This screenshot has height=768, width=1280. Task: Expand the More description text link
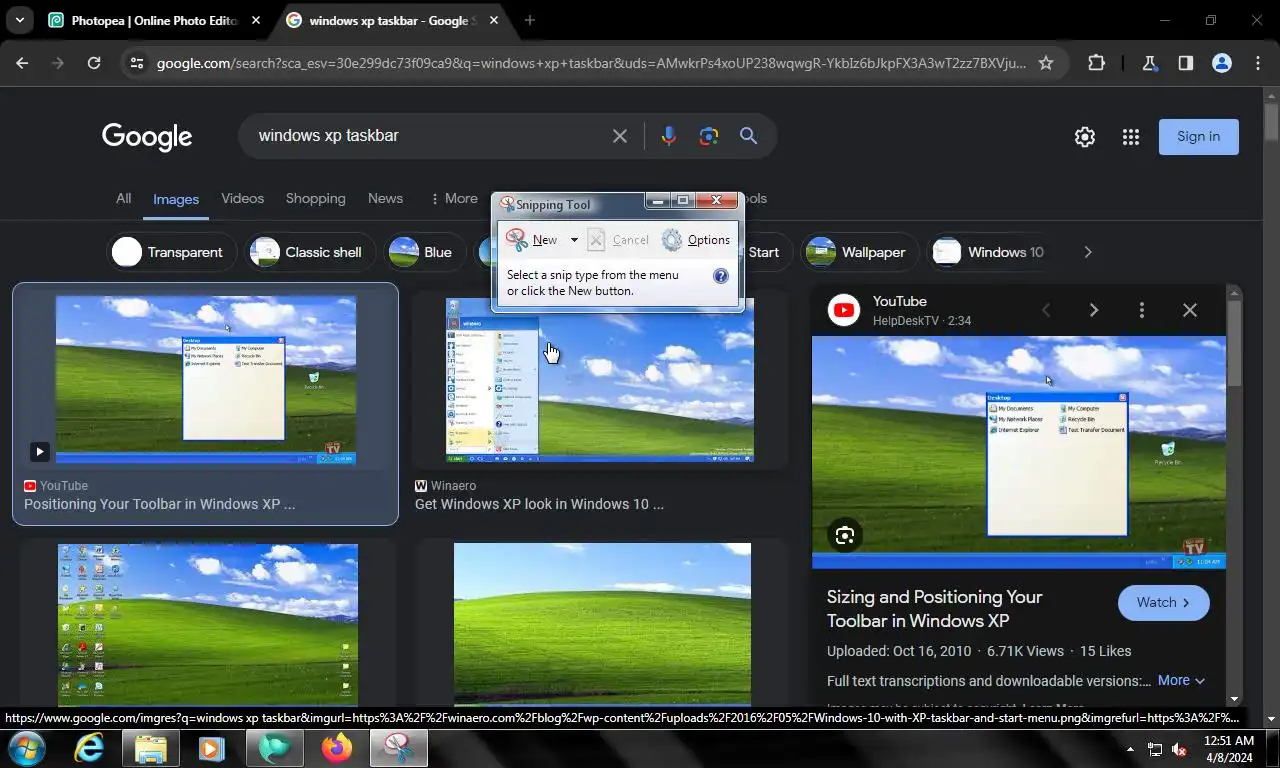[x=1181, y=680]
